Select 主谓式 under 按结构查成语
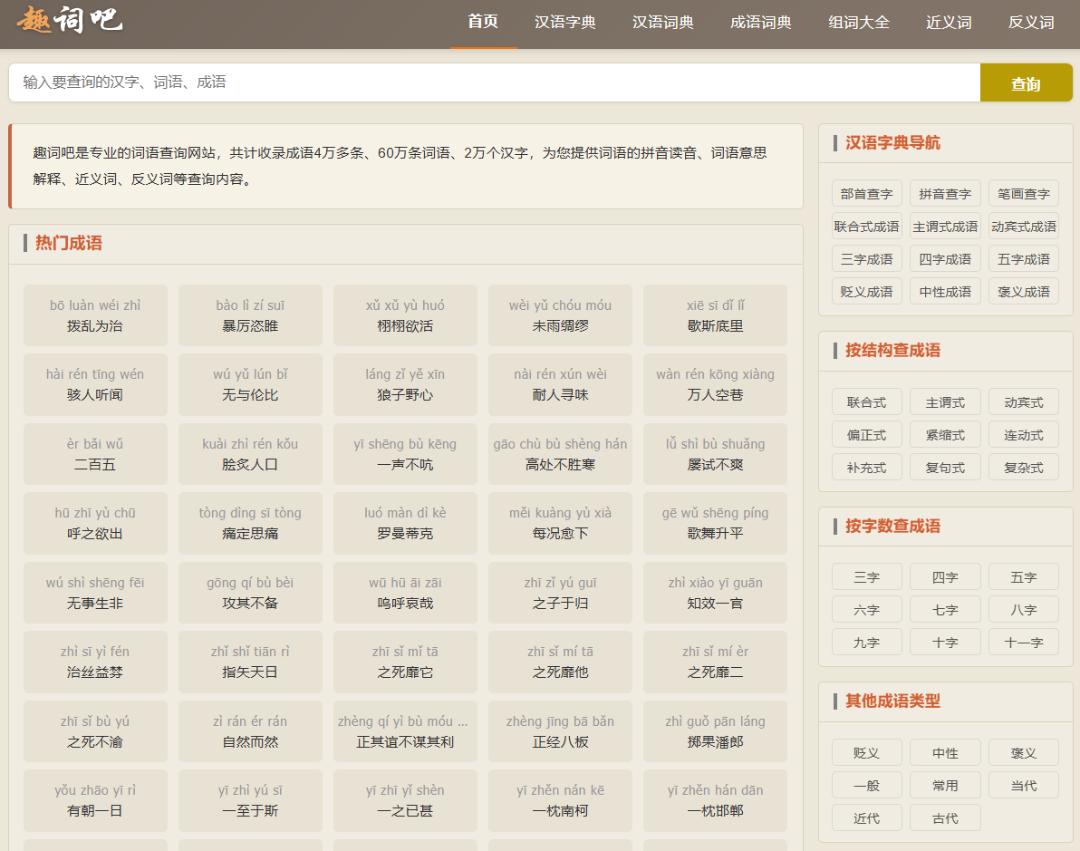 (945, 403)
